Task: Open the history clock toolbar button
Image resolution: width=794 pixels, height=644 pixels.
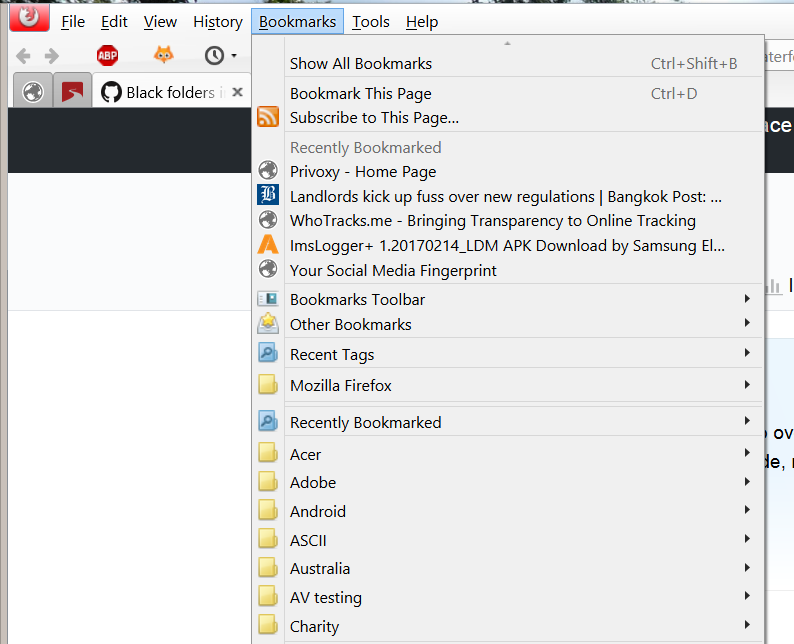Action: pos(214,55)
